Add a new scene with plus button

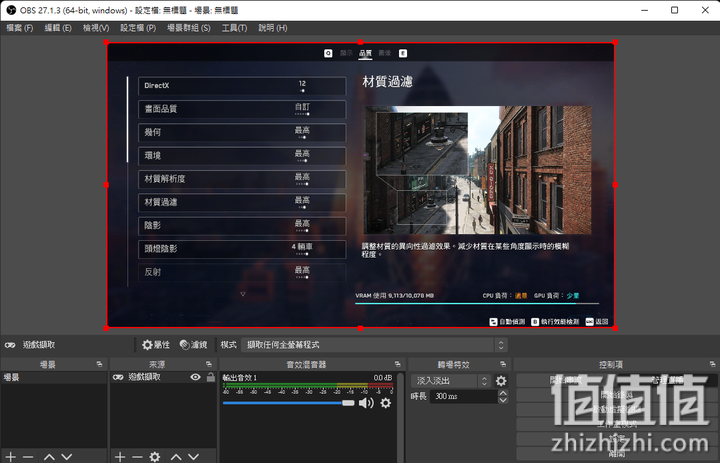pyautogui.click(x=11, y=457)
